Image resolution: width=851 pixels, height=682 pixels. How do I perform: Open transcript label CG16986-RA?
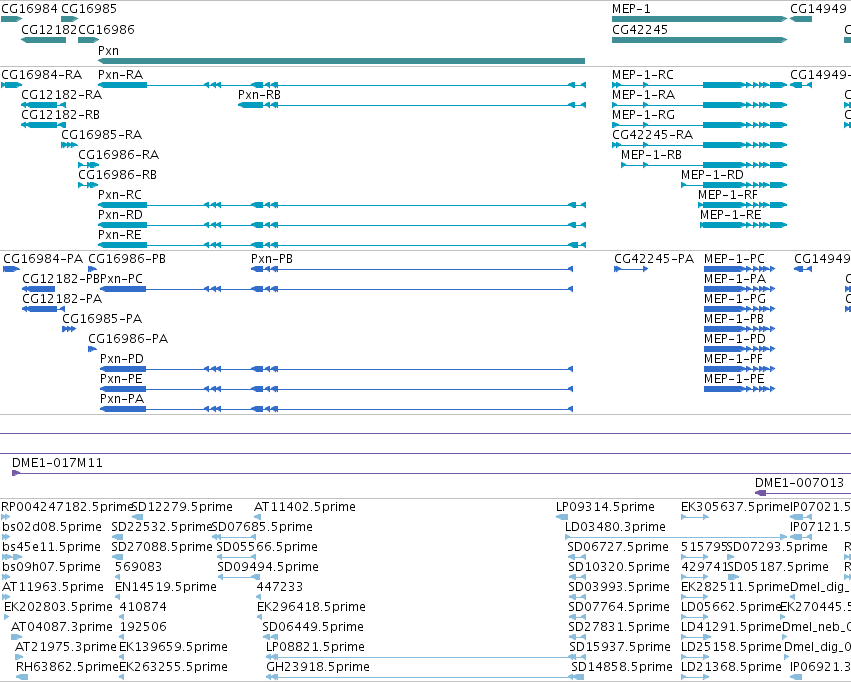119,155
